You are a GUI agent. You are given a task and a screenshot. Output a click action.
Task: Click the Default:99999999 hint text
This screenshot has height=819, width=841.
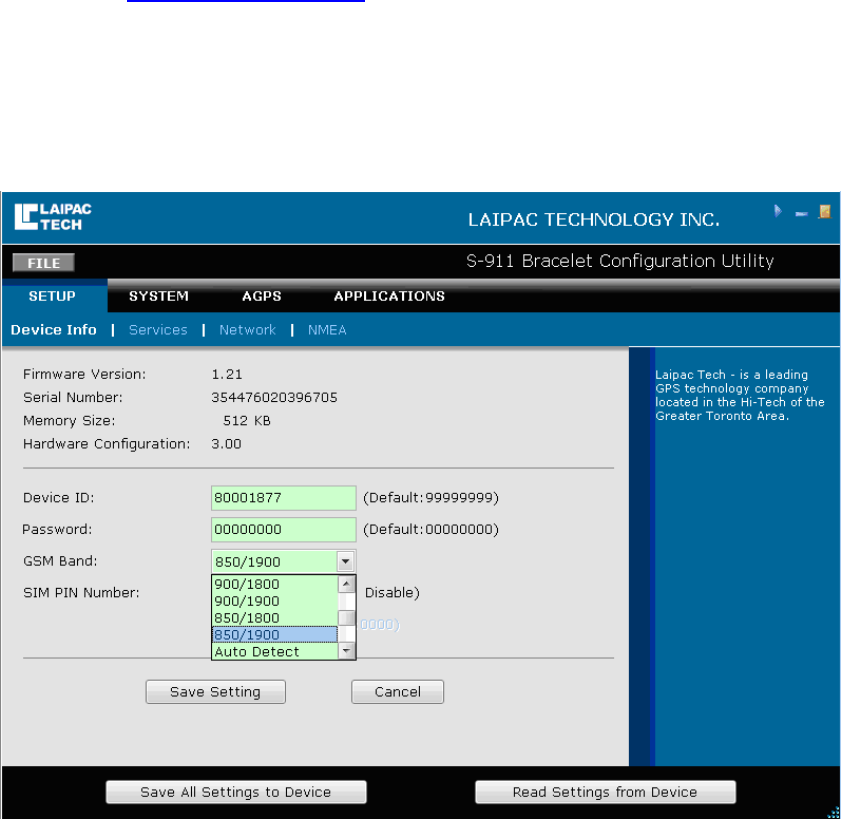point(431,498)
